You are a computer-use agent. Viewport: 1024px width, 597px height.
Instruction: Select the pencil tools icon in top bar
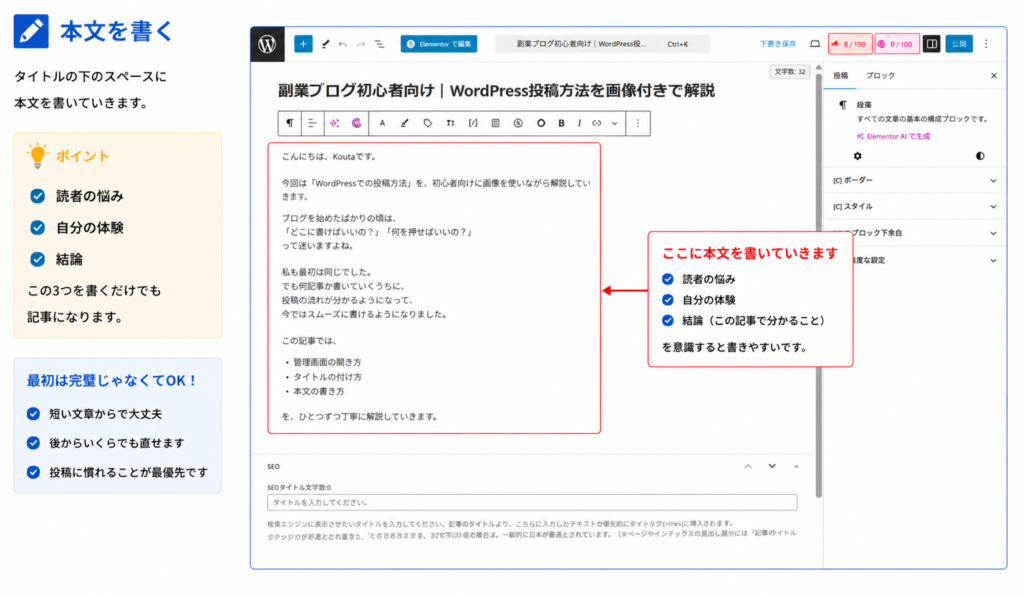click(x=325, y=44)
